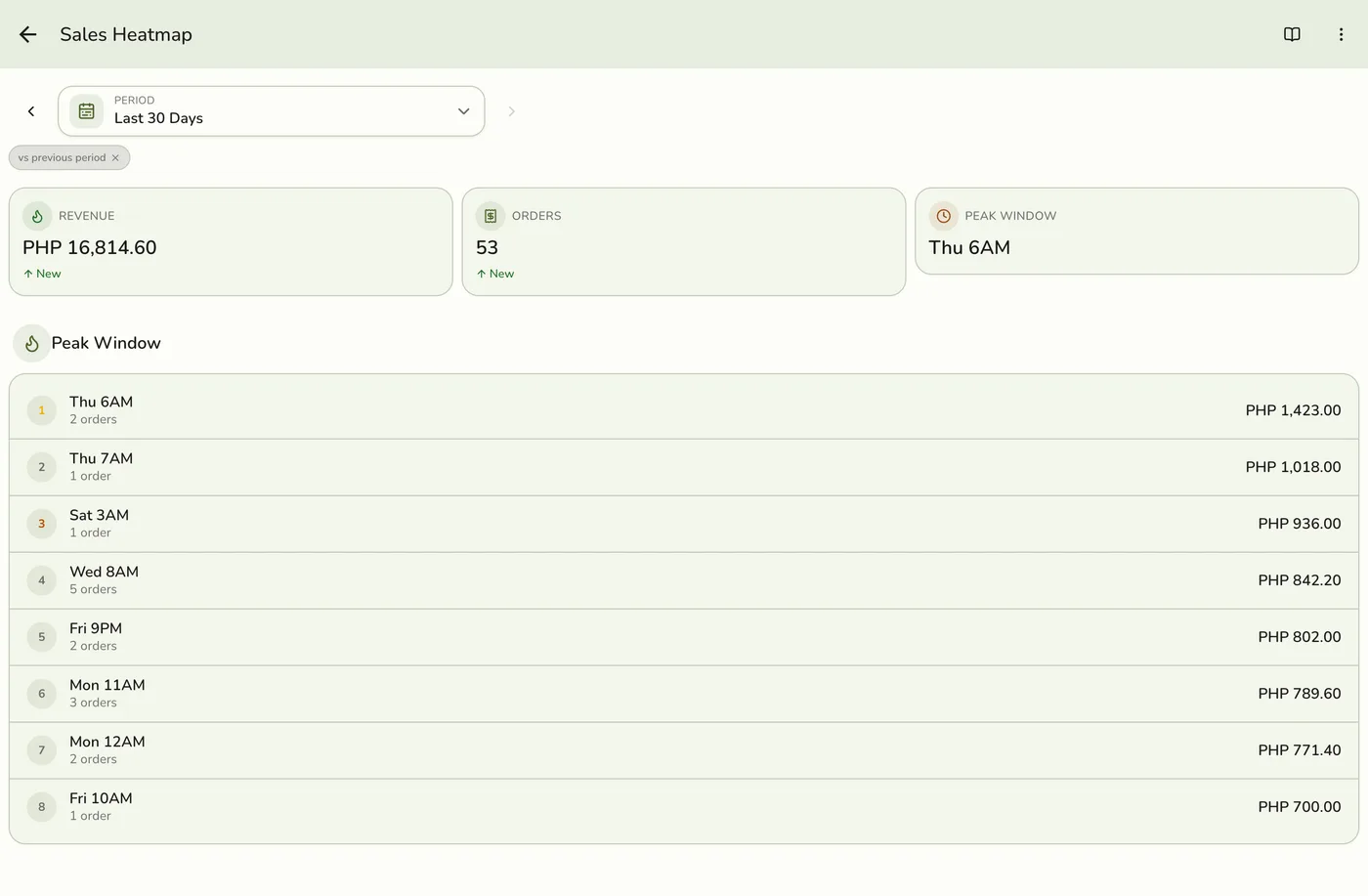
Task: Go to previous period with left chevron
Action: (x=31, y=111)
